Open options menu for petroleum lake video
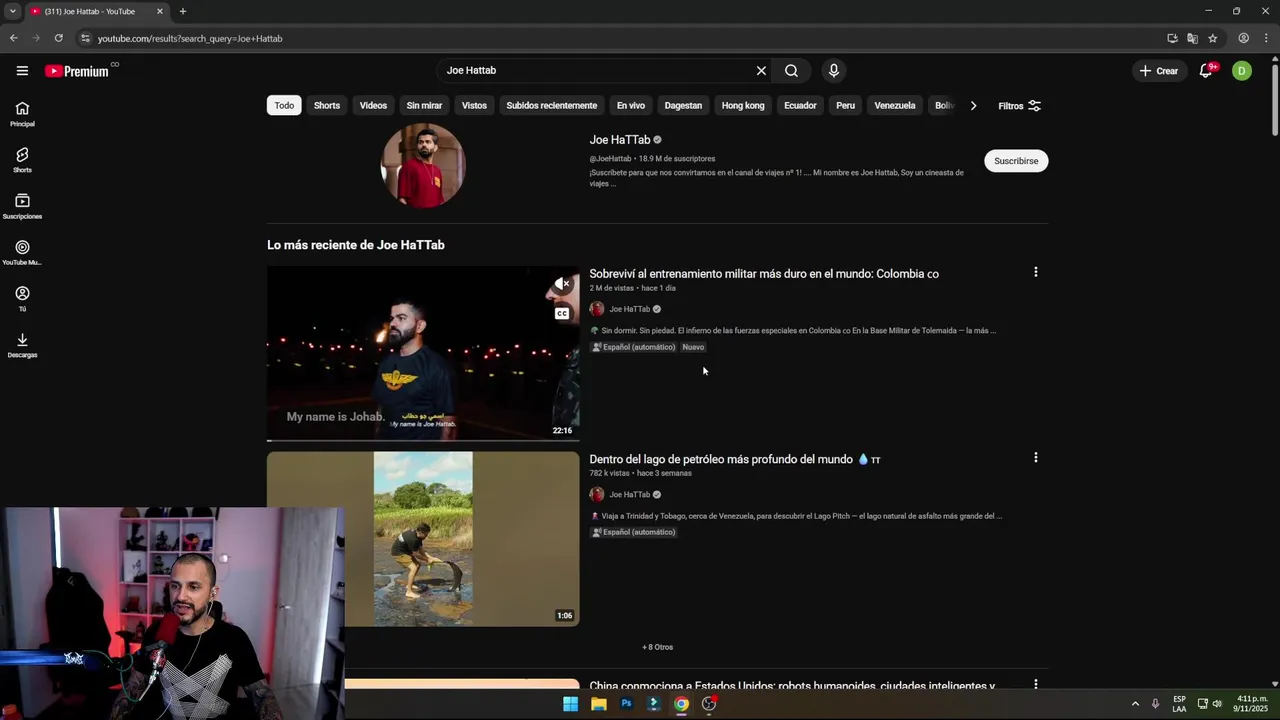Image resolution: width=1280 pixels, height=720 pixels. click(1035, 458)
